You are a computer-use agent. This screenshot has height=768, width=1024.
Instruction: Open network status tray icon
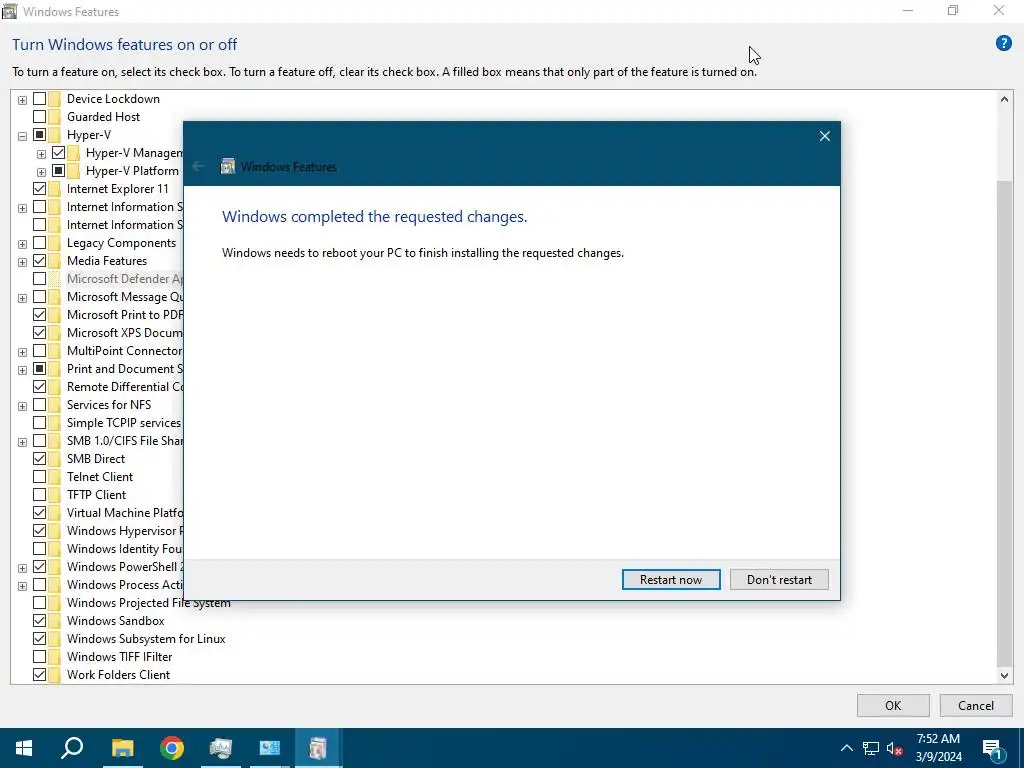click(871, 748)
